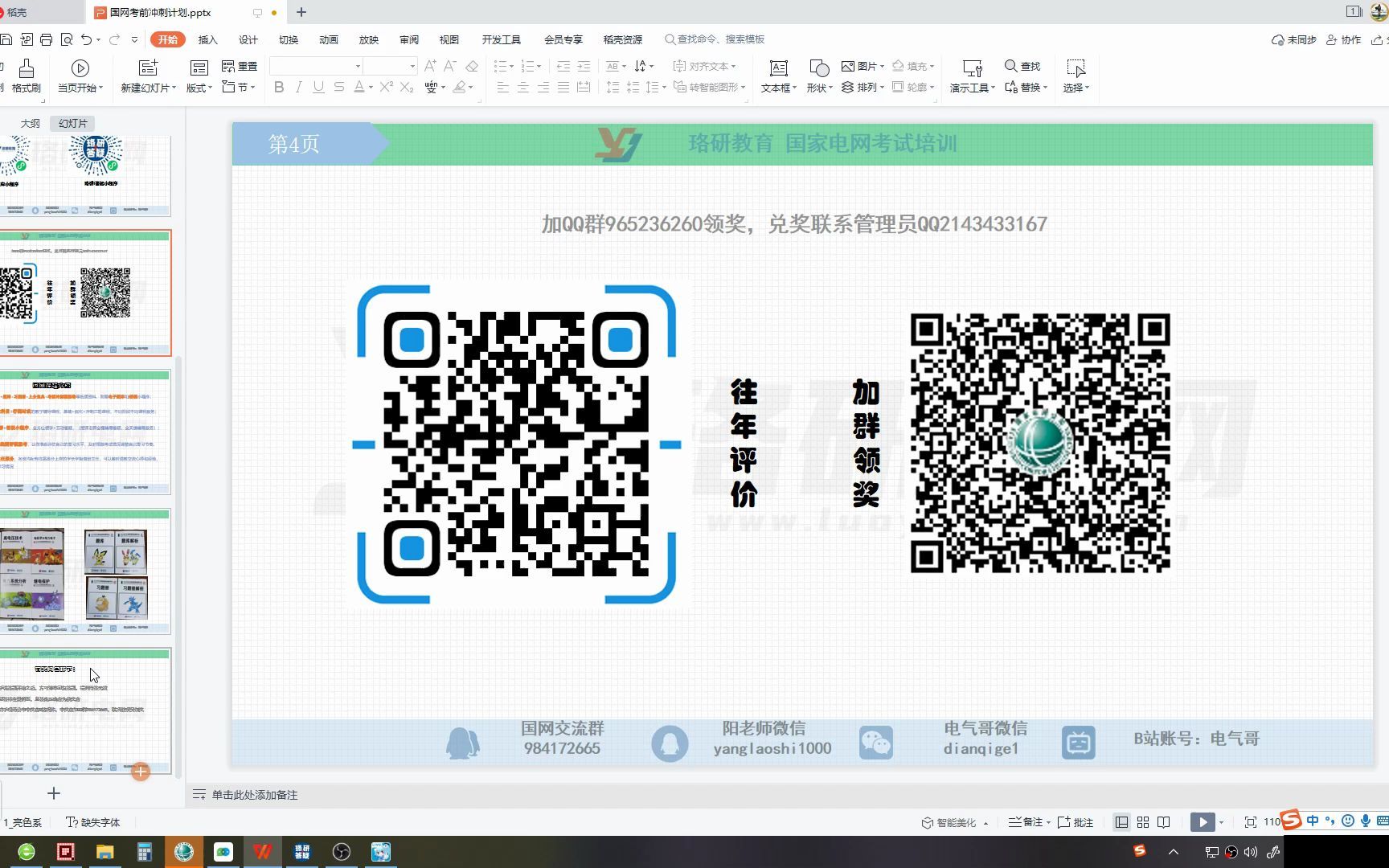Add slide with orange plus badge on thumbnail
1389x868 pixels.
click(141, 772)
